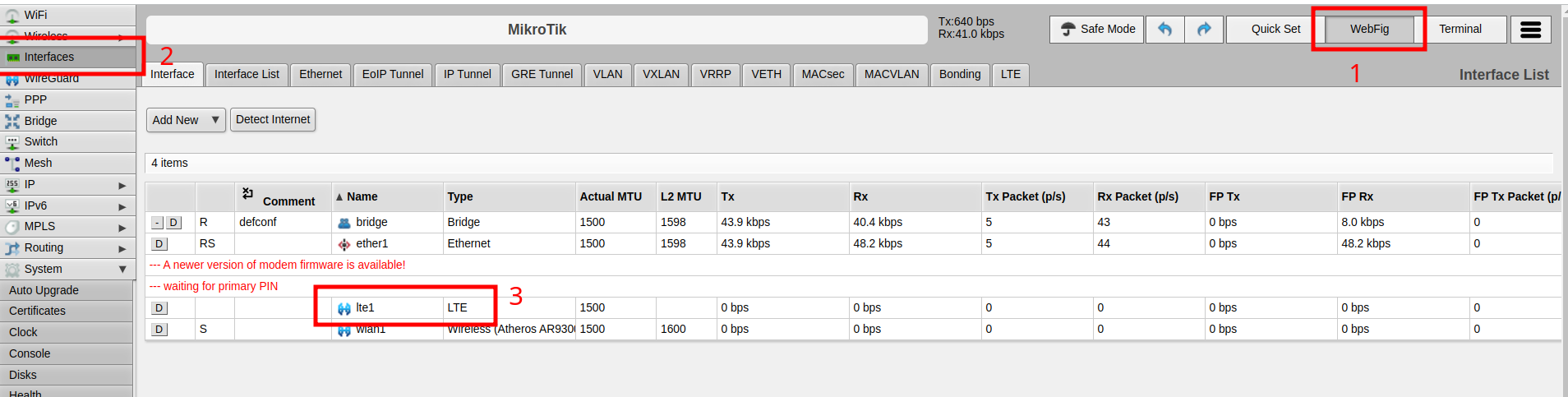Click the minus remove button on bridge row
This screenshot has height=397, width=1568.
(158, 223)
